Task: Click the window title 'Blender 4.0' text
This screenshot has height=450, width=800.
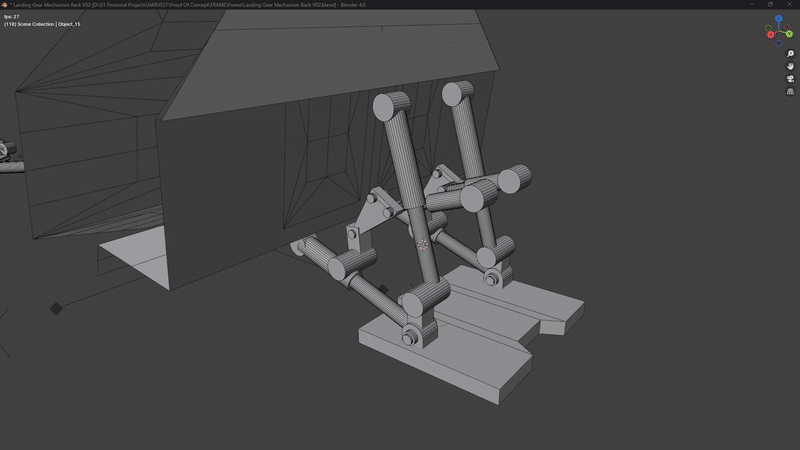Action: [x=353, y=5]
